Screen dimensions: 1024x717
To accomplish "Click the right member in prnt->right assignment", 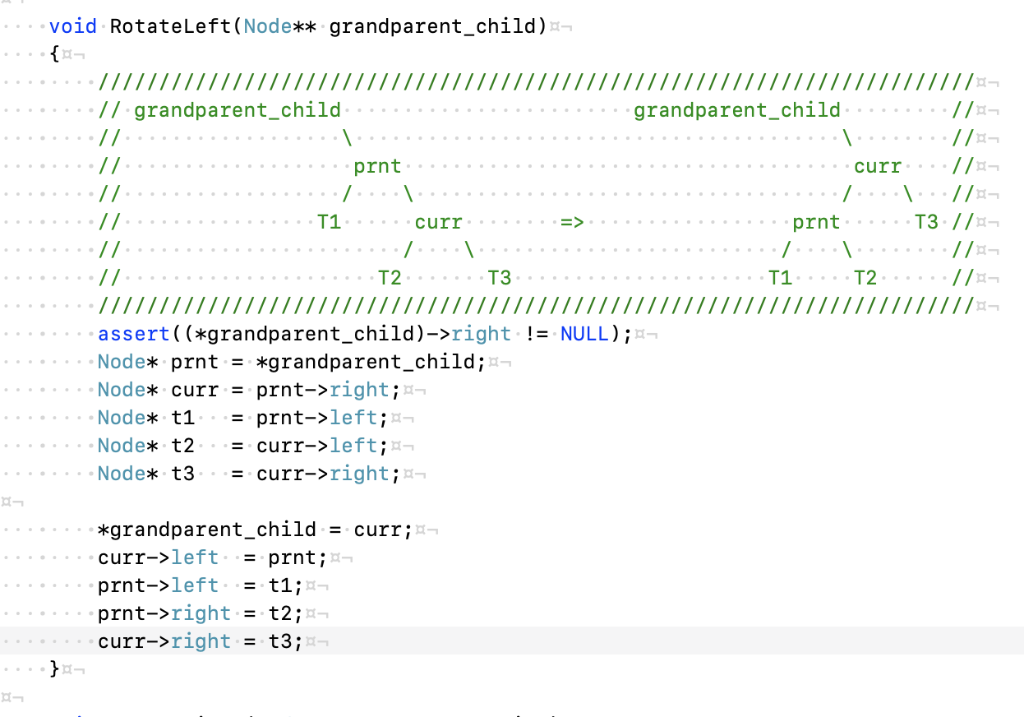I will 200,613.
